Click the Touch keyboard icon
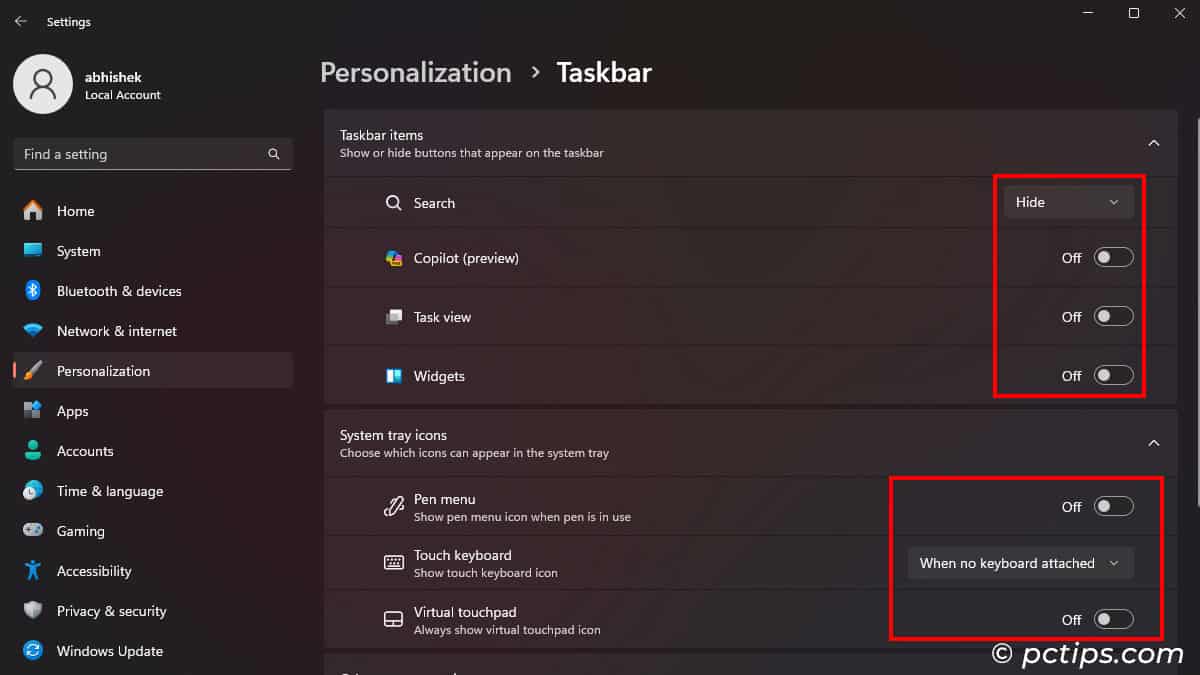The height and width of the screenshot is (675, 1200). coord(394,562)
